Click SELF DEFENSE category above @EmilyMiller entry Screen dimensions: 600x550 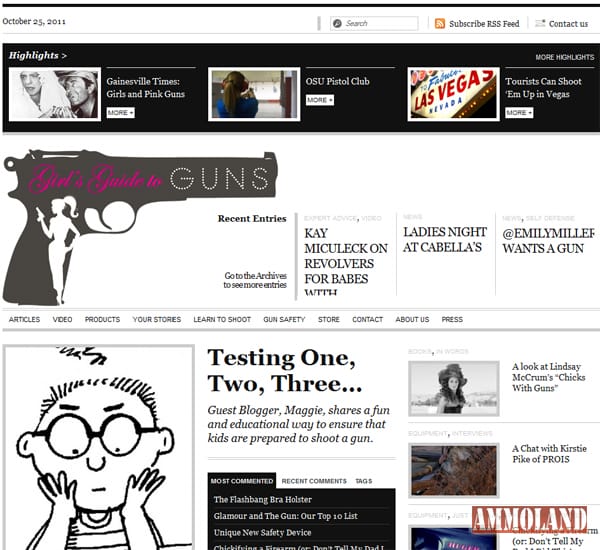(550, 218)
